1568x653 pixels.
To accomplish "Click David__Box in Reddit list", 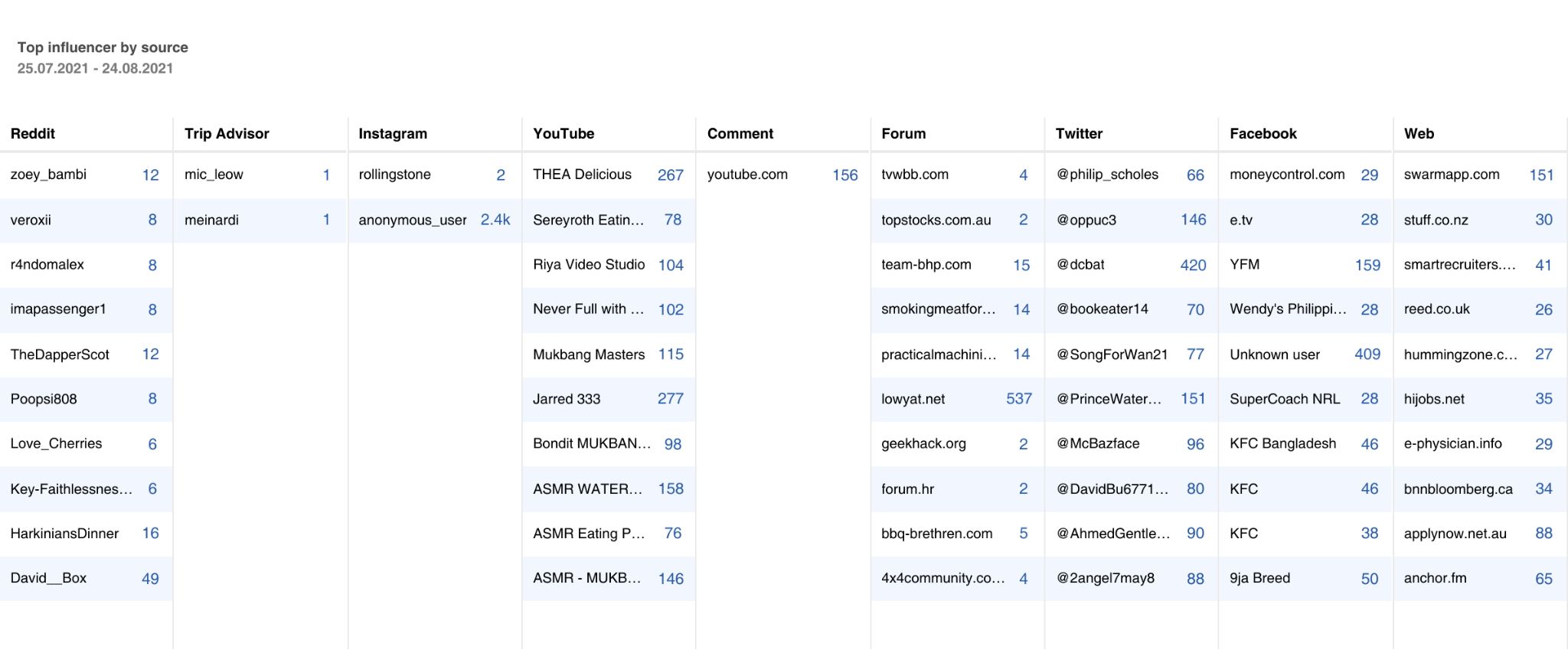I will coord(48,578).
